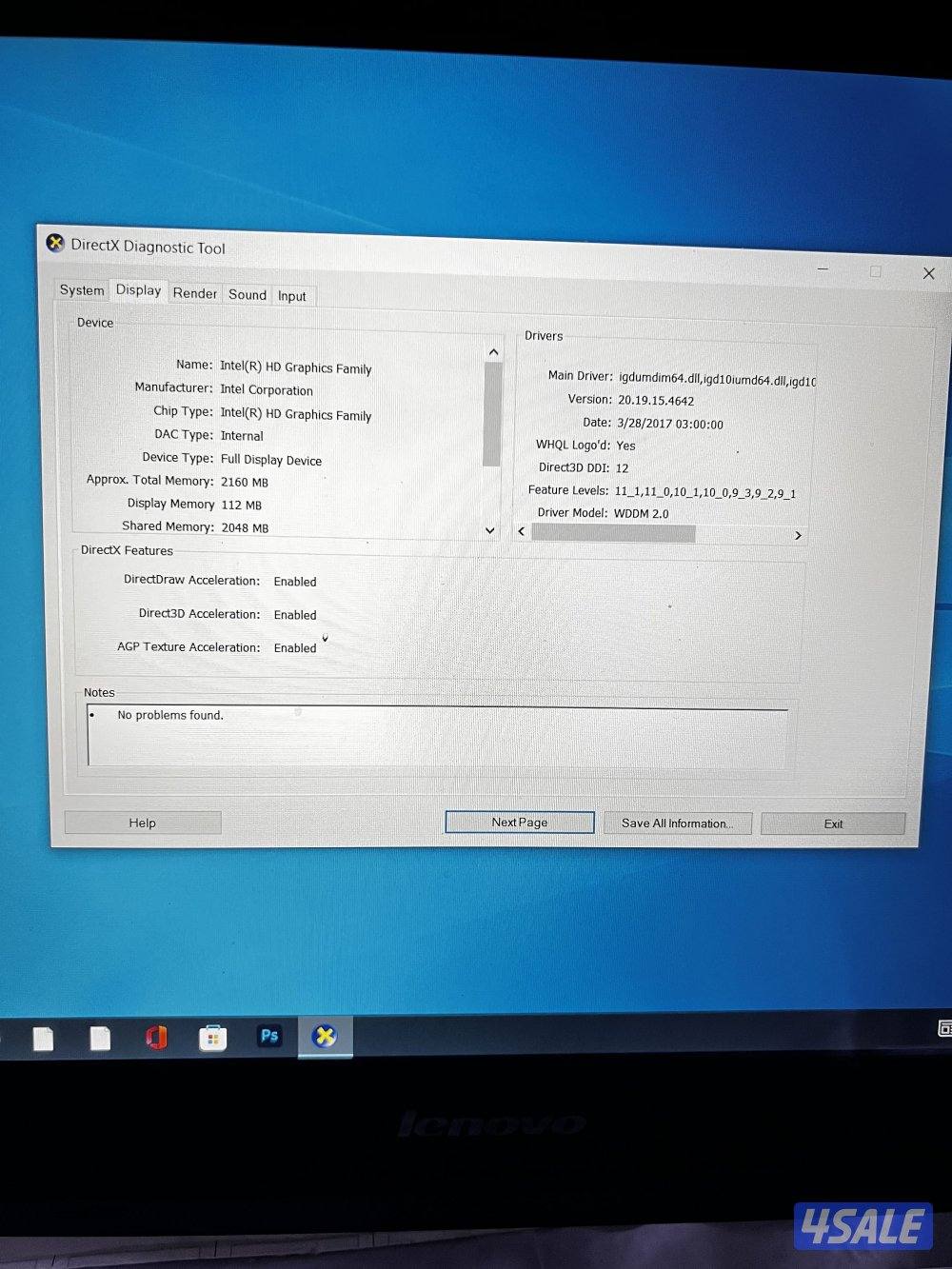
Task: Open the Microsoft Store taskbar icon
Action: tap(212, 1037)
